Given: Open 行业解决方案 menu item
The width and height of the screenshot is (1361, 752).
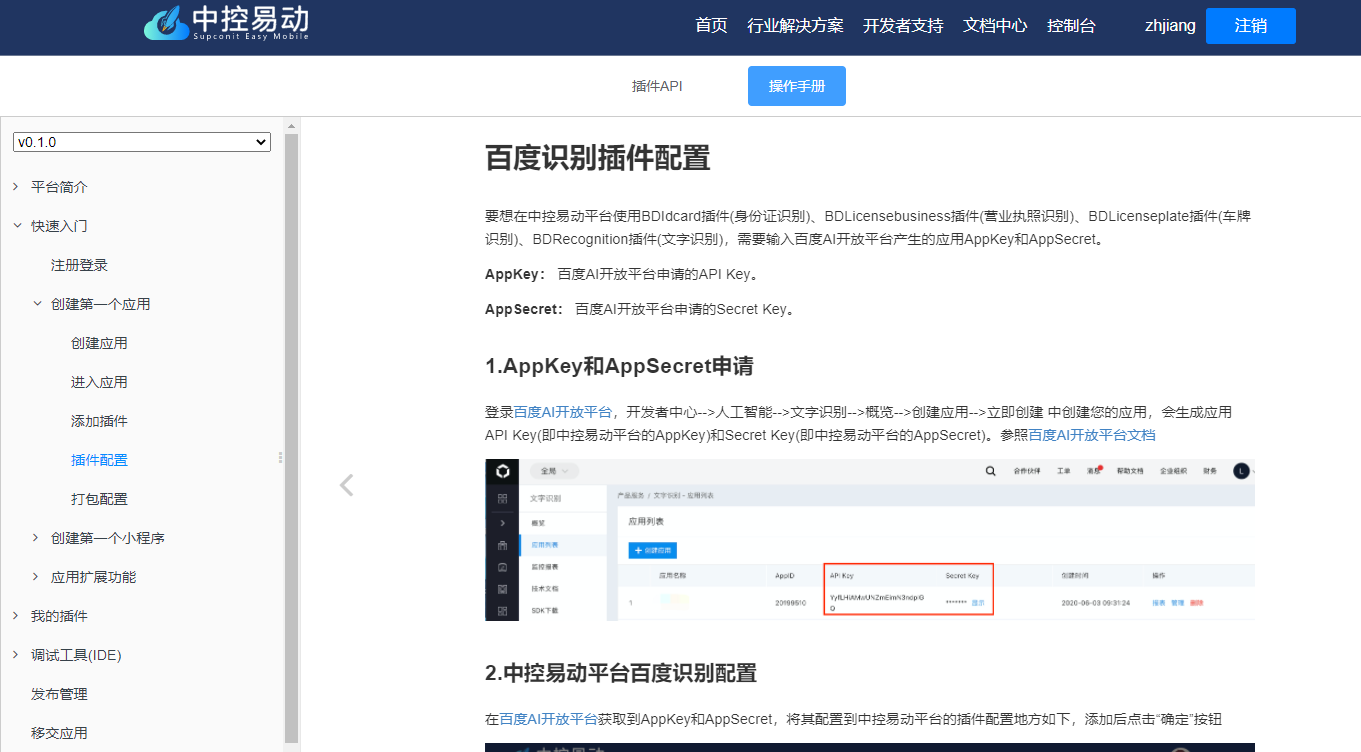Looking at the screenshot, I should tap(795, 26).
